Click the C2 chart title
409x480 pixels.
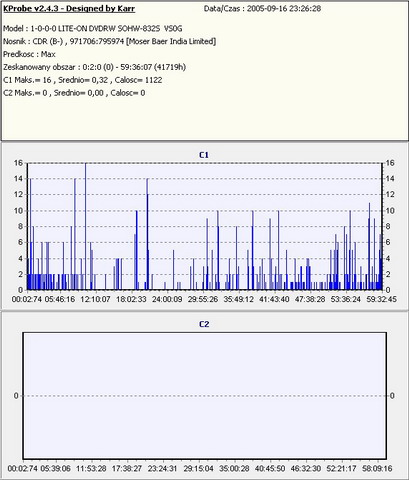(204, 324)
